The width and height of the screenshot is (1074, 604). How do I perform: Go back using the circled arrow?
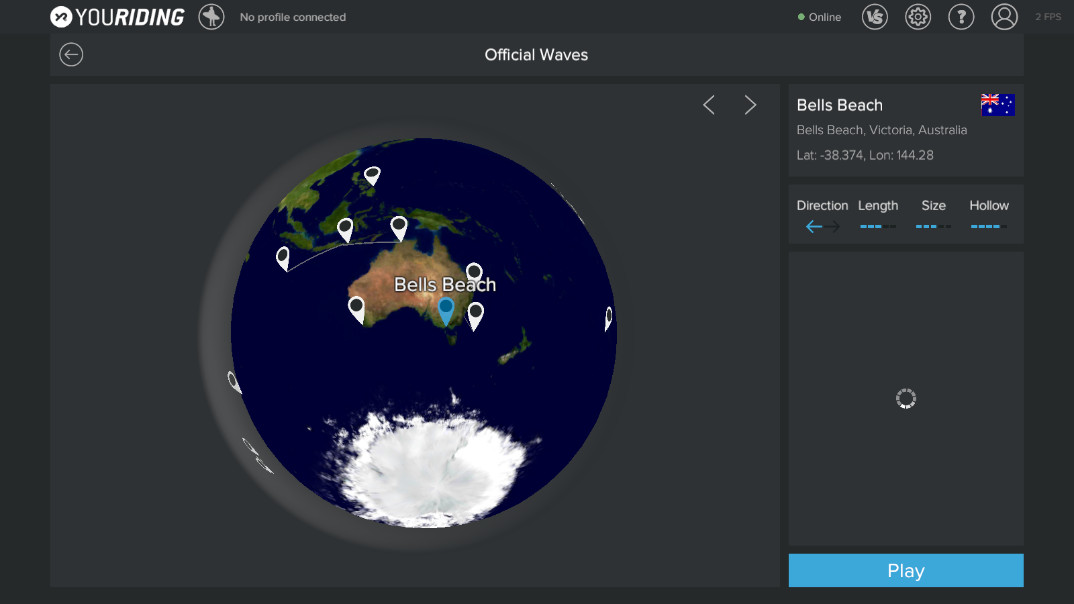71,55
